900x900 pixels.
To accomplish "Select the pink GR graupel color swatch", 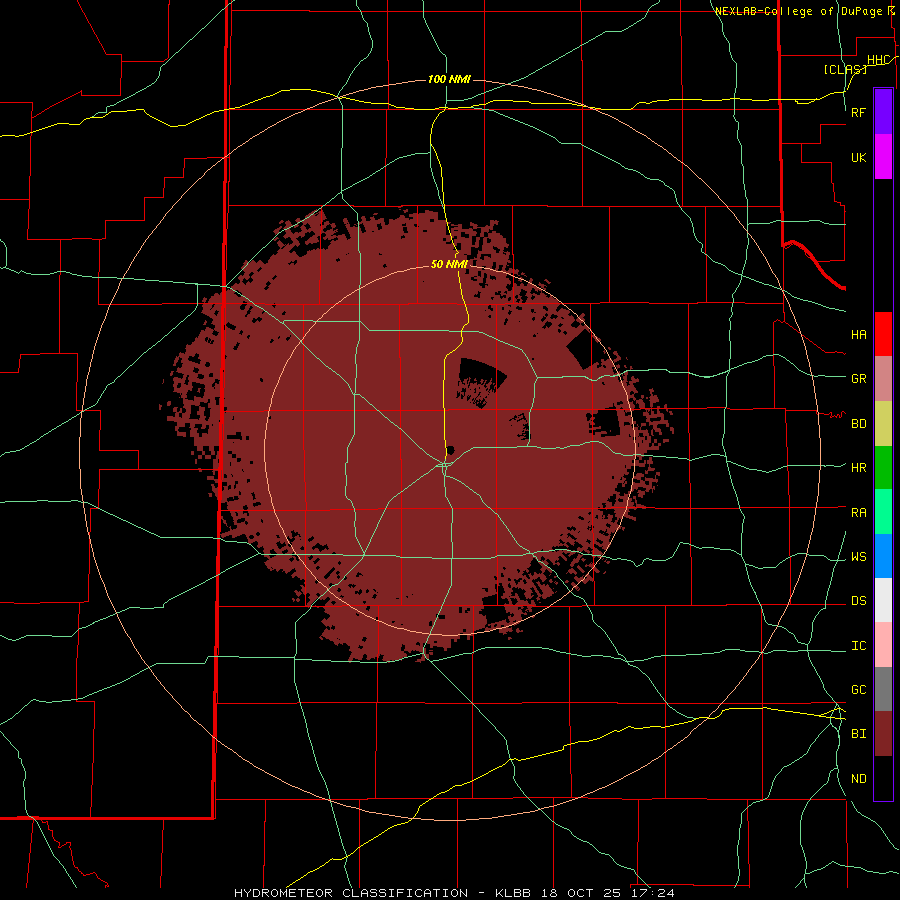I will [883, 379].
